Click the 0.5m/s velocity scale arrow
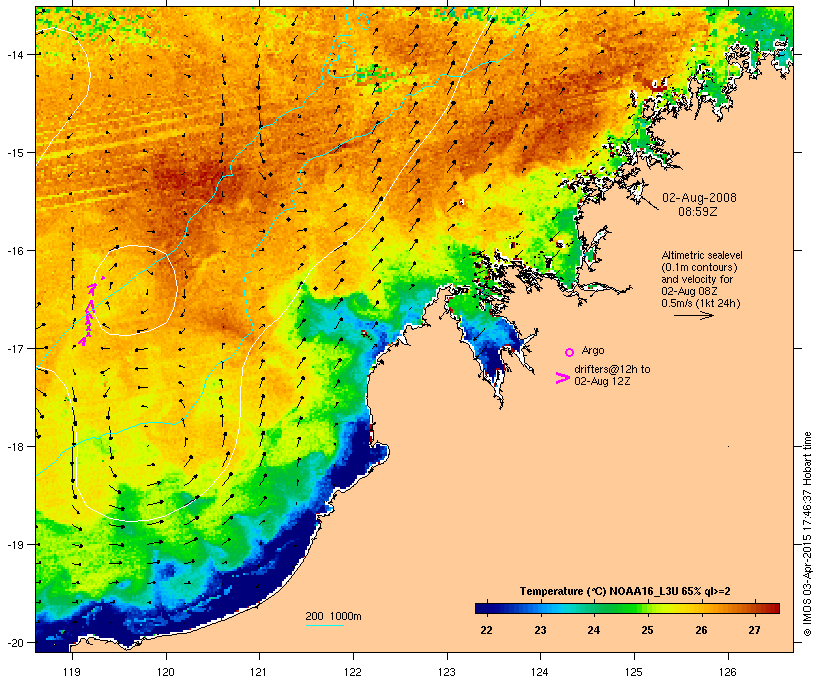This screenshot has width=820, height=680. 693,315
